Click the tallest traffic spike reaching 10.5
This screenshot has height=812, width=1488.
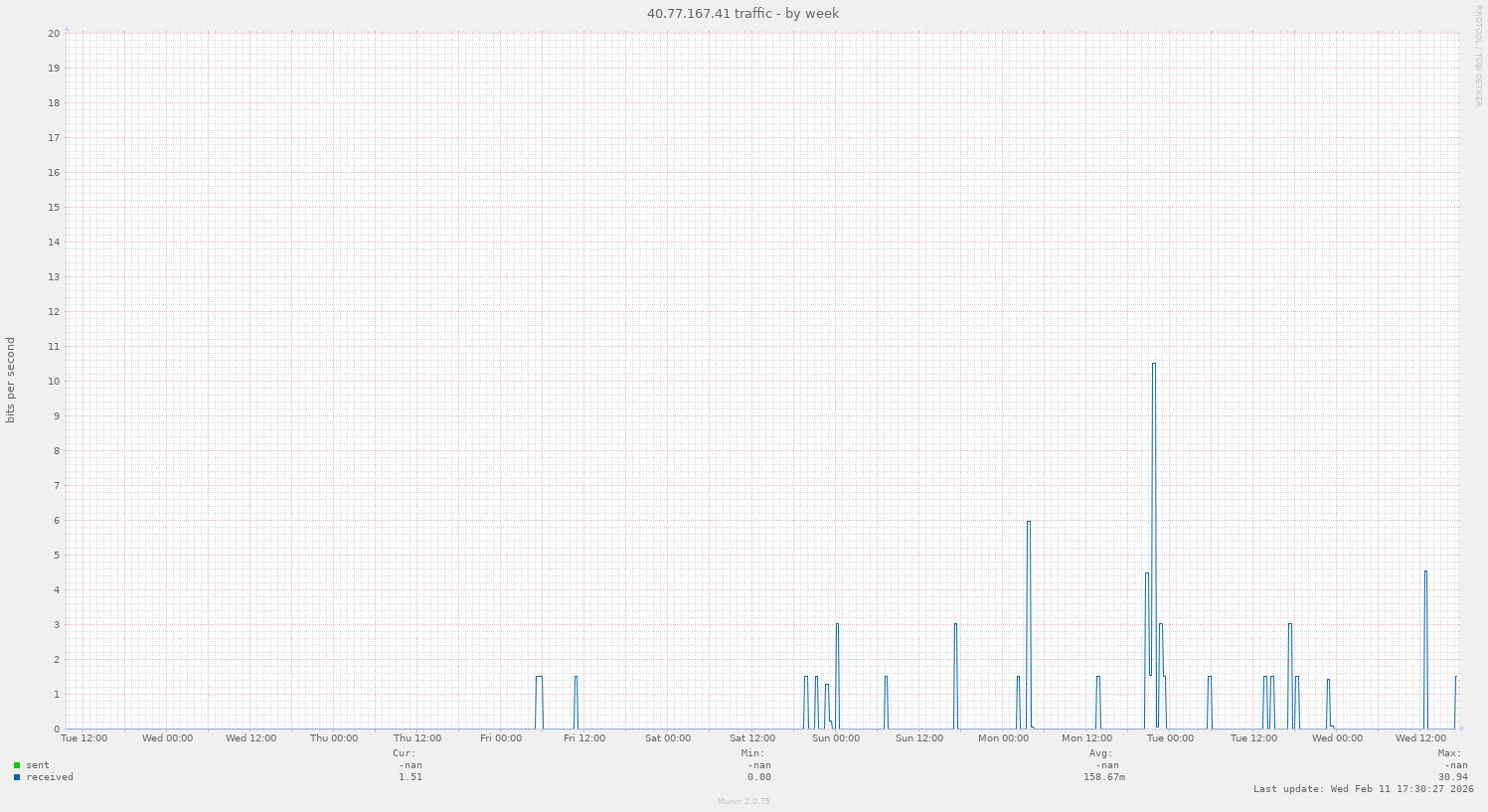[1153, 366]
